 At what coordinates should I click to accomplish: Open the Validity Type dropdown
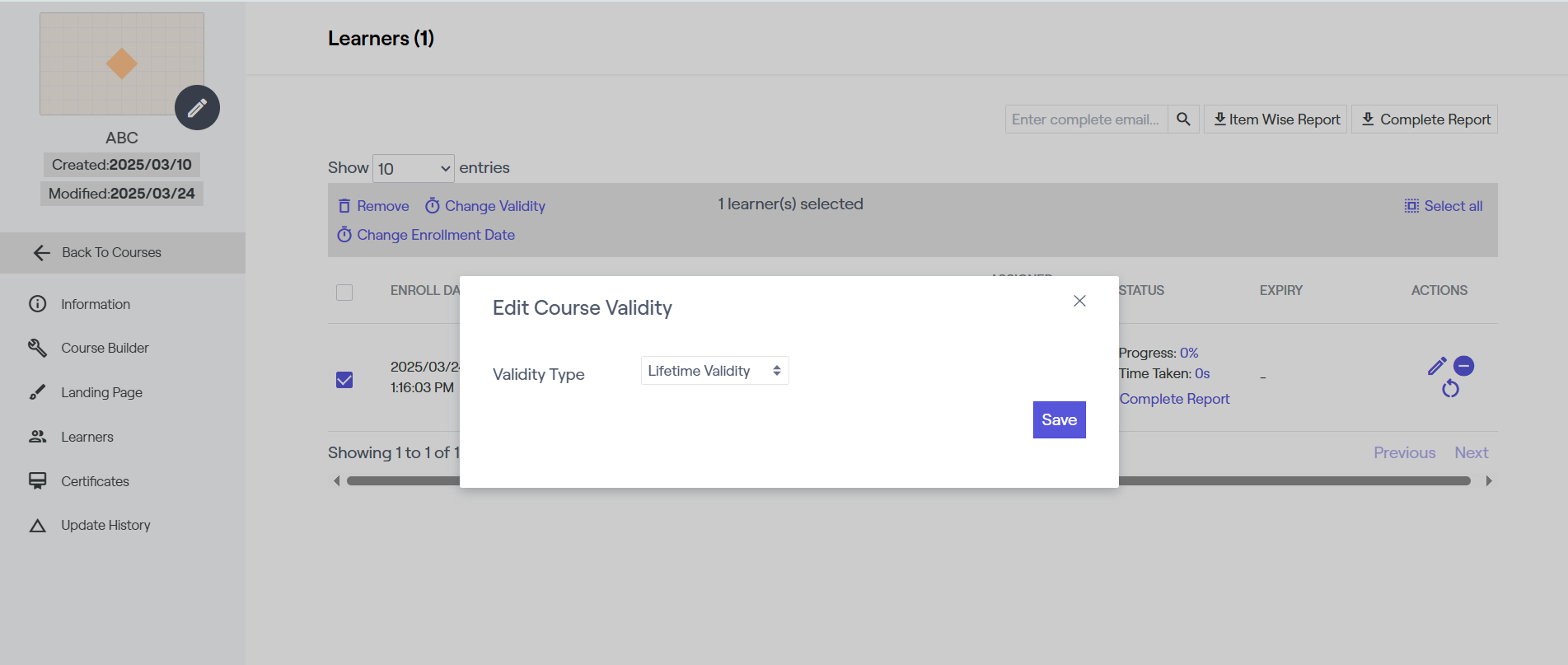click(x=714, y=371)
